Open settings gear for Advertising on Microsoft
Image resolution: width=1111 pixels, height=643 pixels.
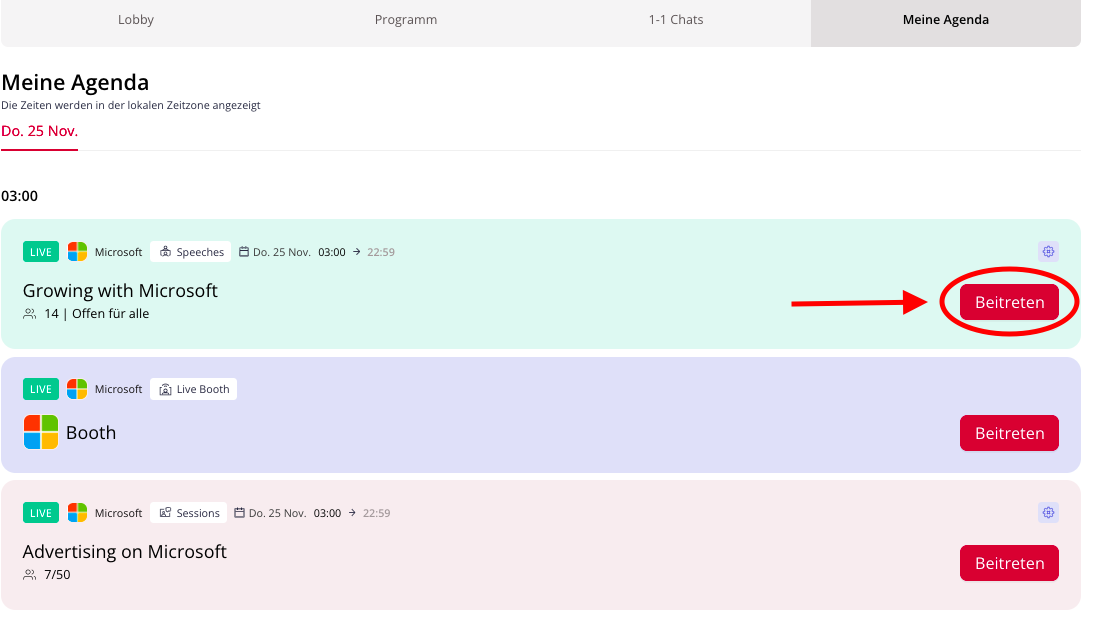(x=1049, y=513)
